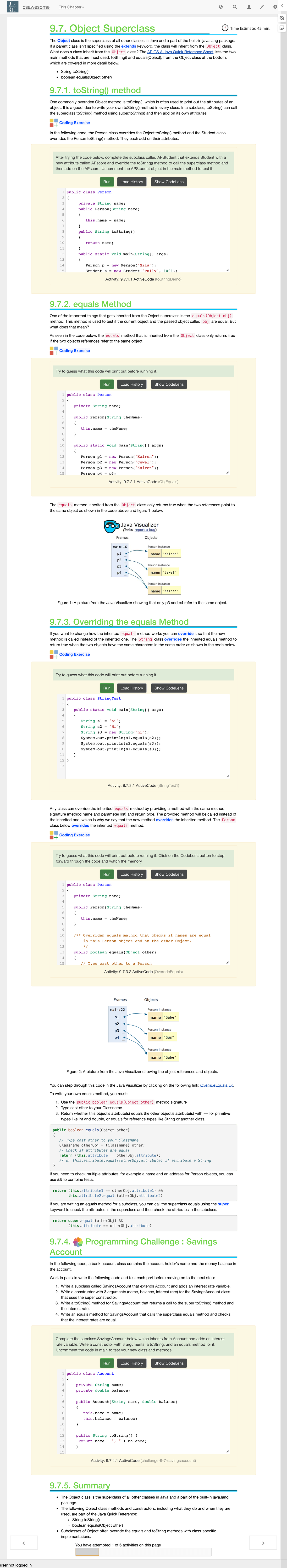This screenshot has width=287, height=1568.
Task: Click the 9.7.1 toString() method heading
Action: 95,90
